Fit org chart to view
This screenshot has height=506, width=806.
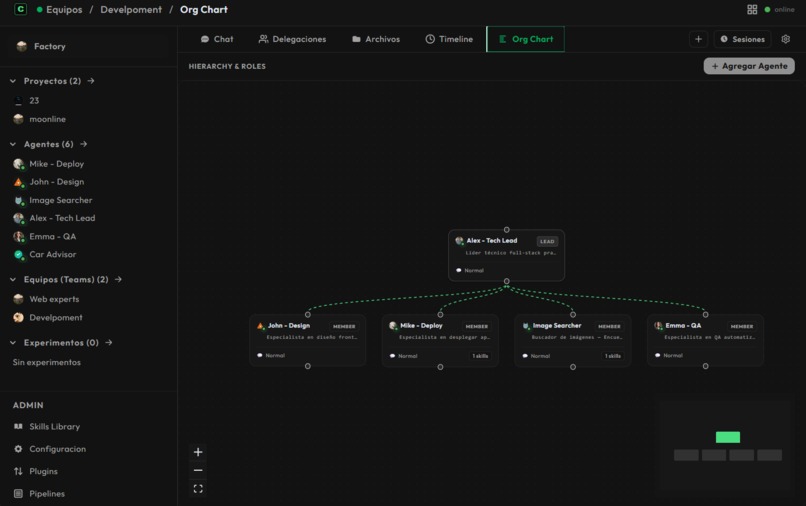tap(198, 489)
